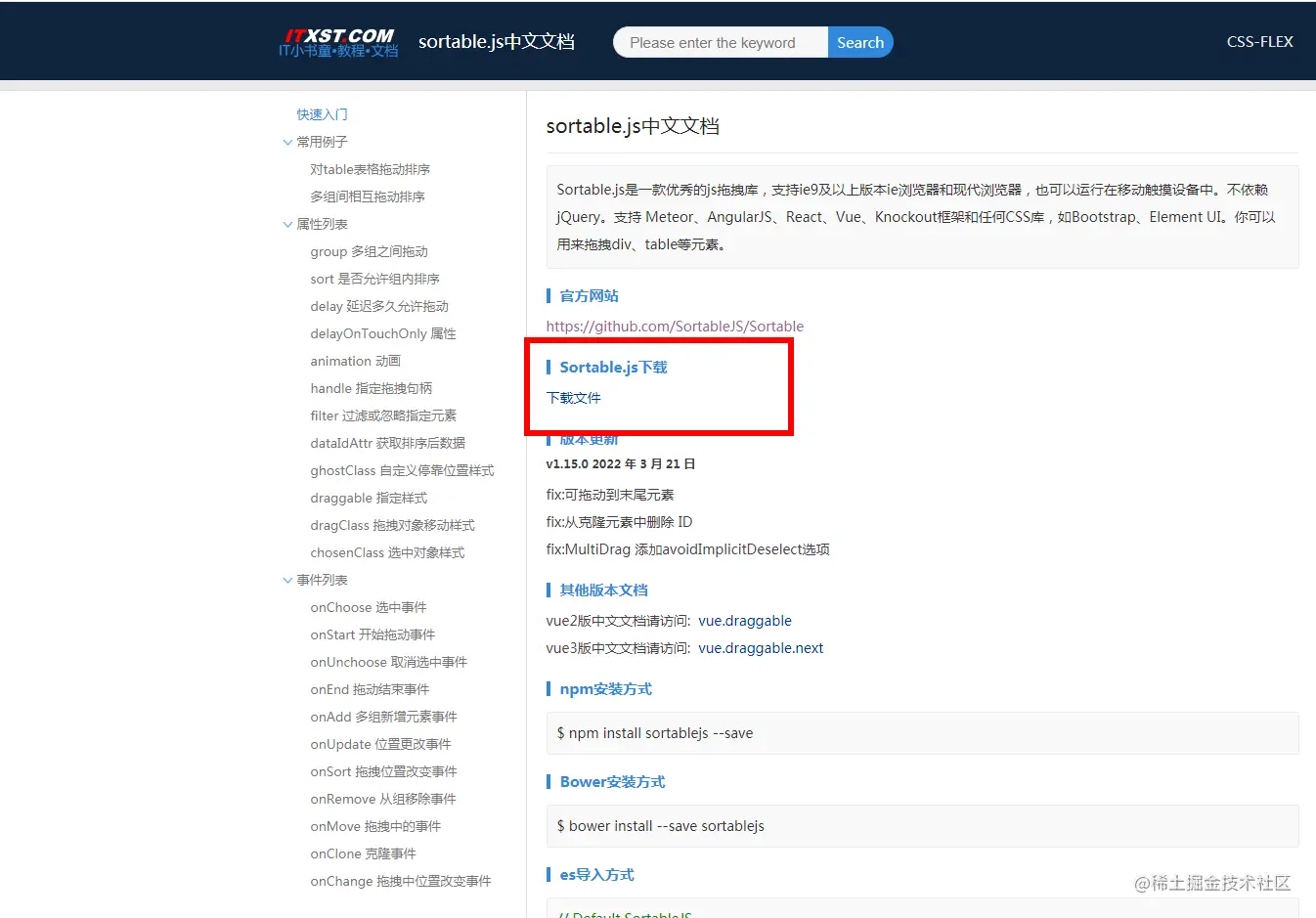Open ghostClass 自定义停靠位置样式 page

pyautogui.click(x=403, y=470)
